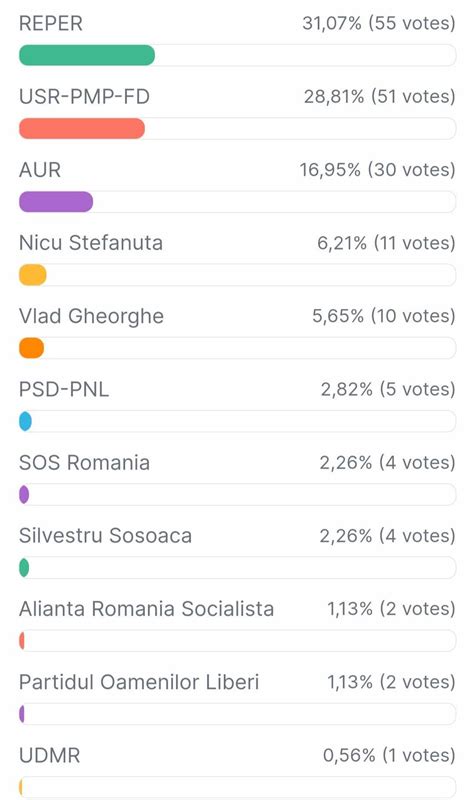This screenshot has height=800, width=474.
Task: Choose the Silvestru Sosoaca option
Action: point(105,536)
